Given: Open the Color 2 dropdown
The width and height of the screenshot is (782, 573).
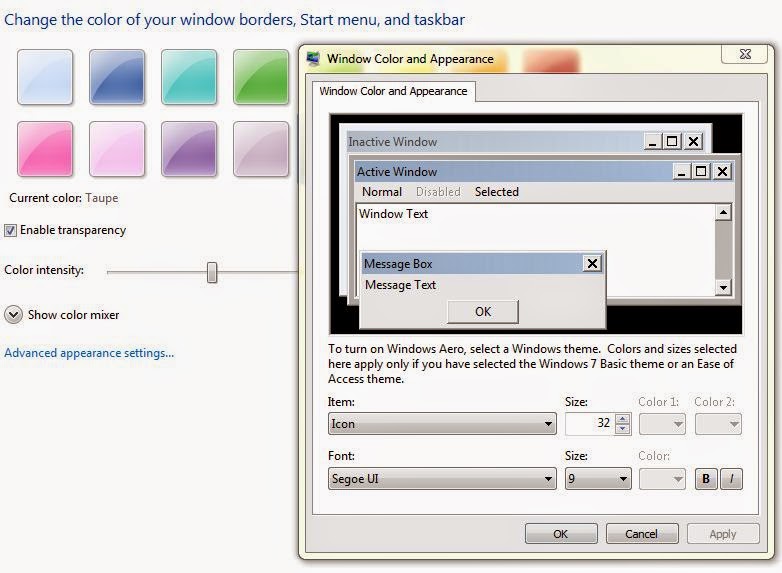Looking at the screenshot, I should pos(718,424).
